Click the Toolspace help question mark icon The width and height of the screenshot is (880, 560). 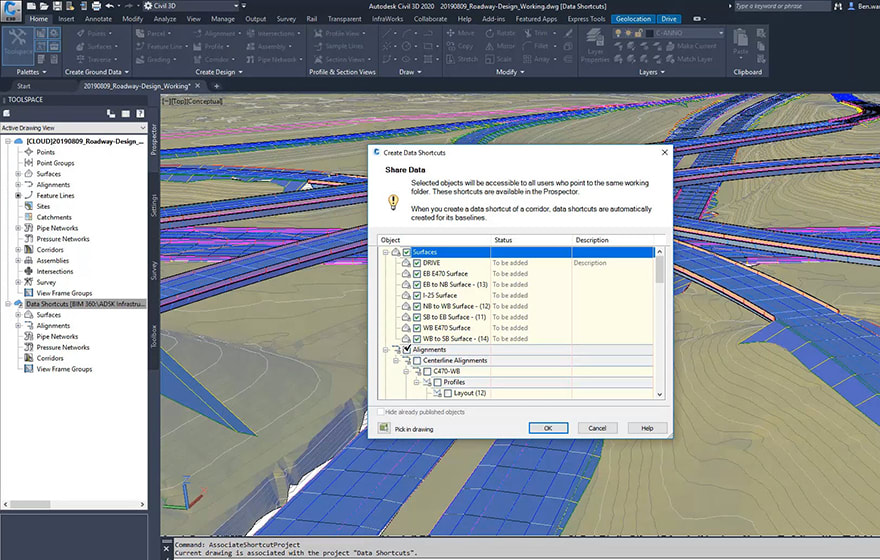coord(140,113)
